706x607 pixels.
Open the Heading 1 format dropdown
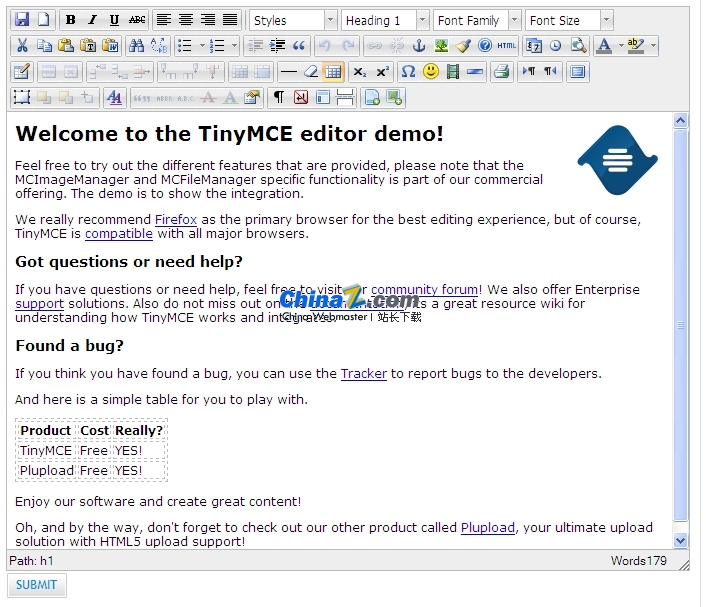coord(385,20)
